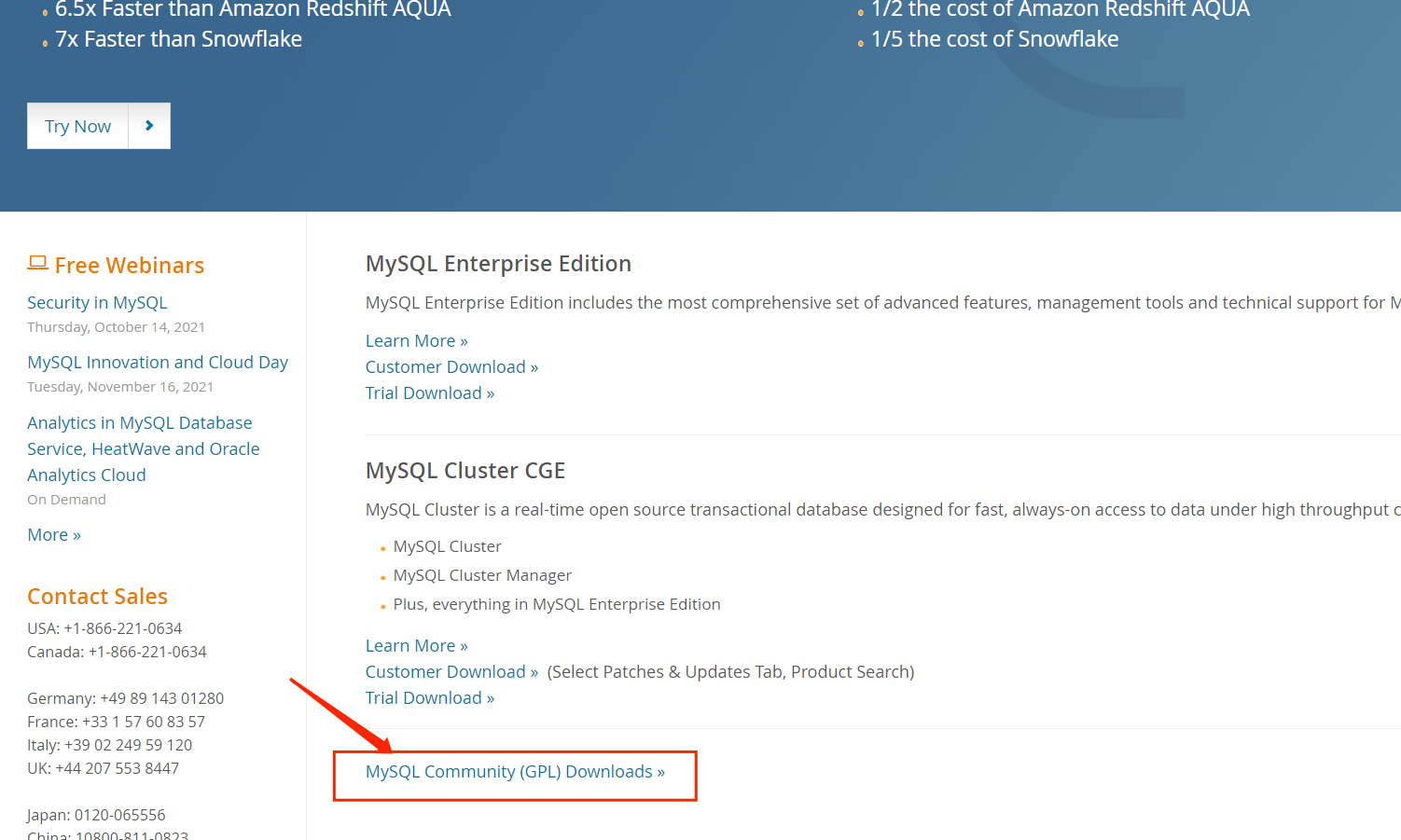Click Customer Download » under Enterprise Edition
1401x840 pixels.
[452, 367]
